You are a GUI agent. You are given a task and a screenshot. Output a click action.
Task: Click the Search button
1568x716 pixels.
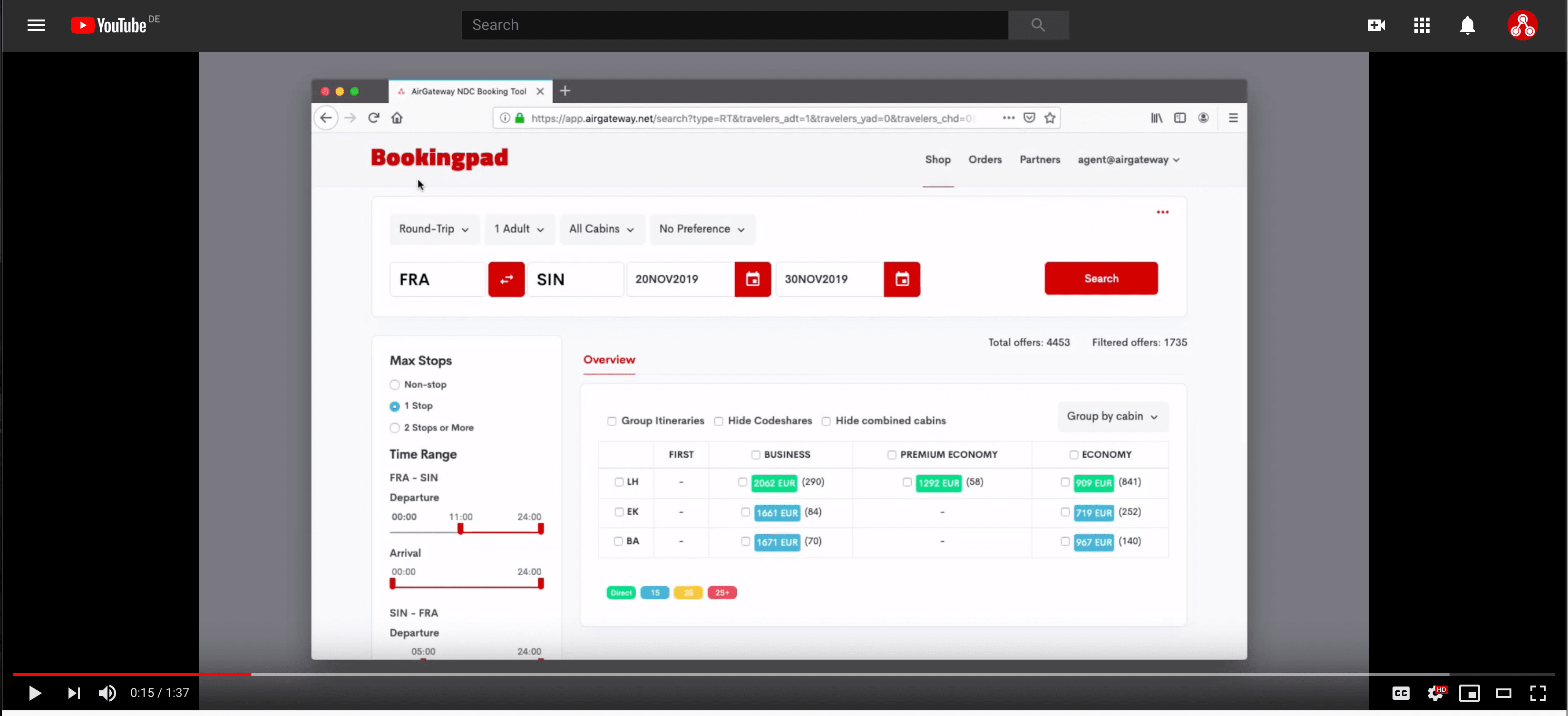pyautogui.click(x=1101, y=278)
